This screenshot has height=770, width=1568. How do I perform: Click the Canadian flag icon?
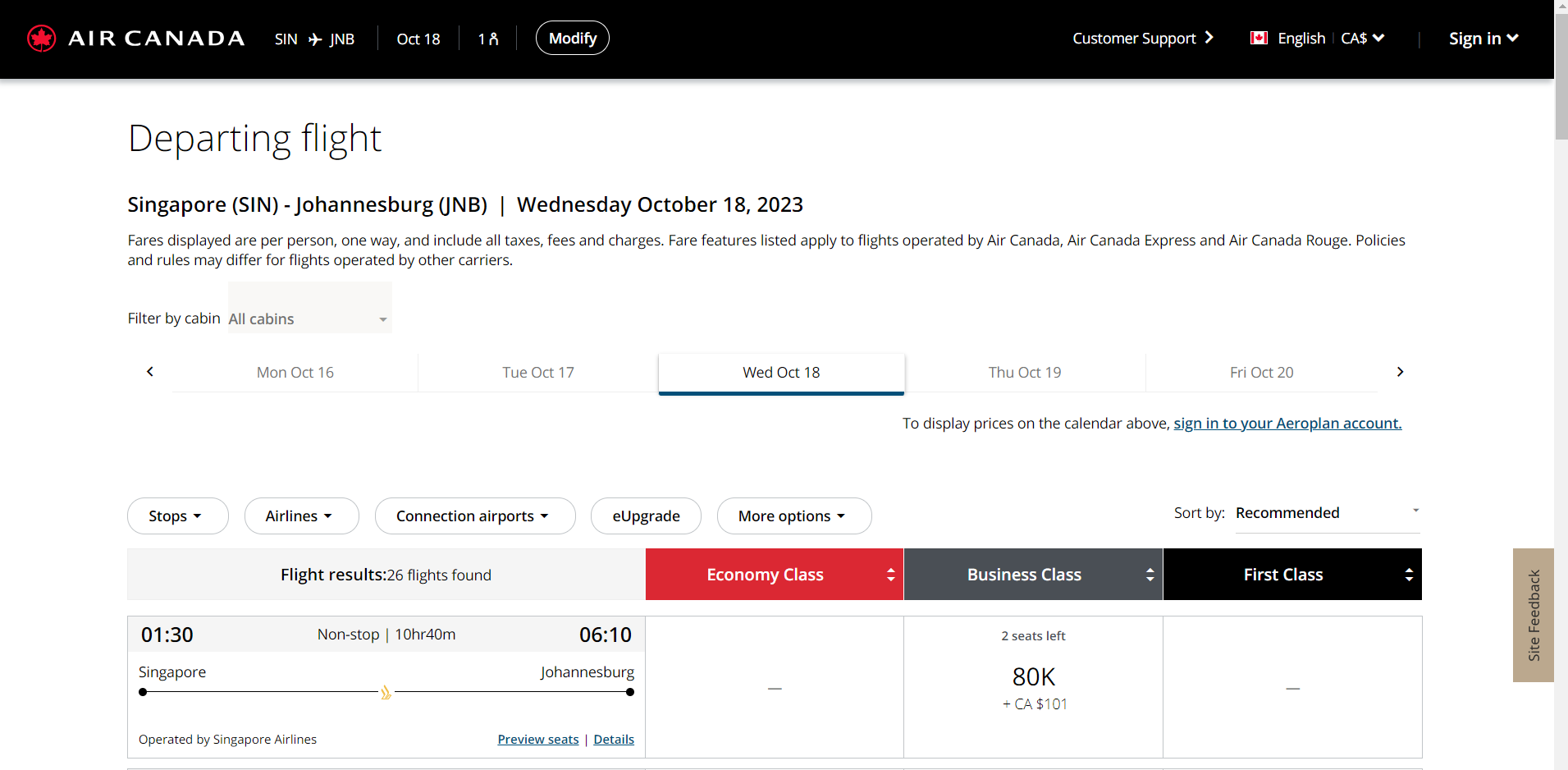click(x=1259, y=38)
